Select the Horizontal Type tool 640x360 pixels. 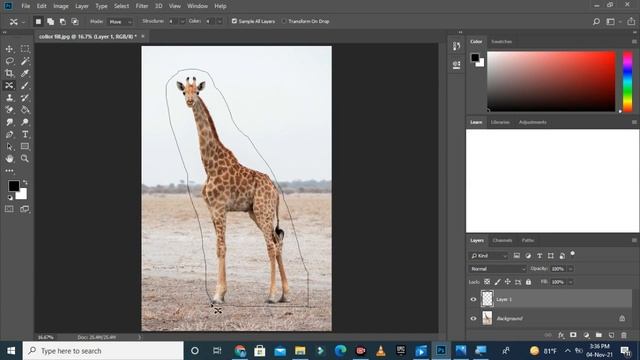[x=25, y=134]
